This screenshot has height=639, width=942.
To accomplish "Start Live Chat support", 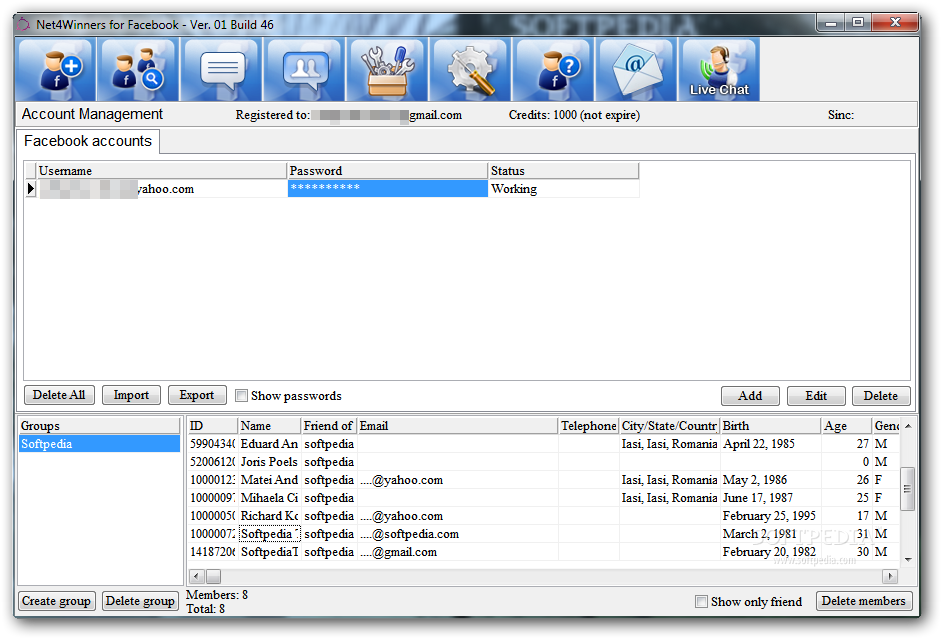I will (x=719, y=69).
